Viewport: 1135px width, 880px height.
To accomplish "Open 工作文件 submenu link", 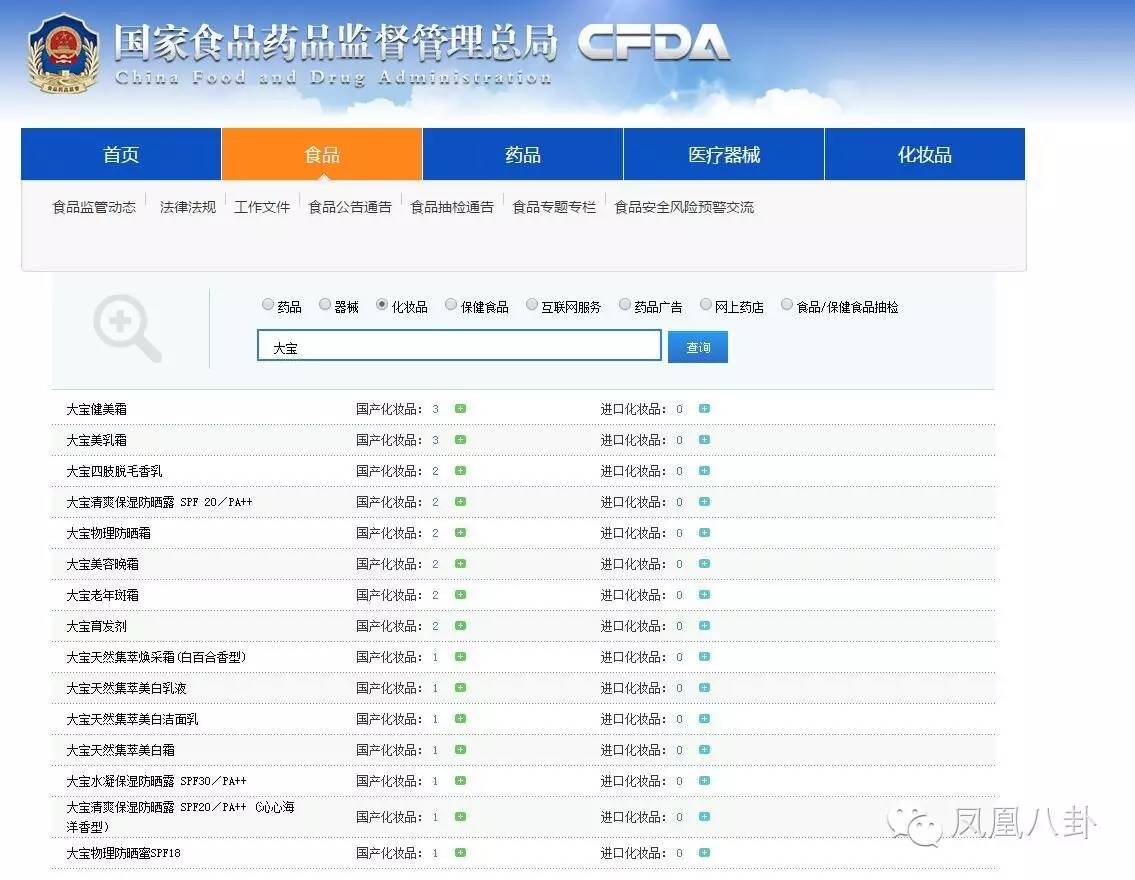I will coord(262,207).
